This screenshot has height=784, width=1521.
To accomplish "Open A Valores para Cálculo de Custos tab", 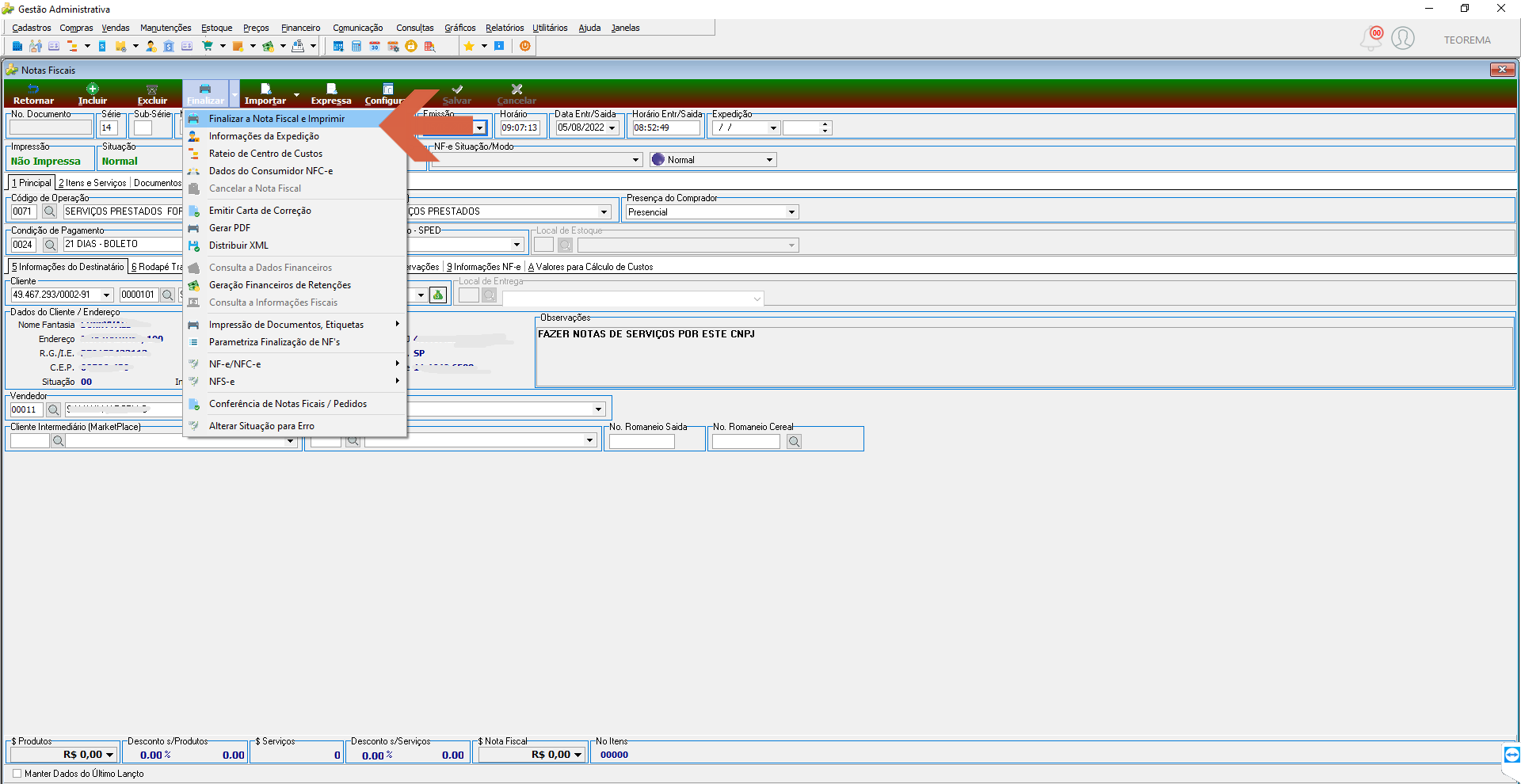I will [591, 267].
